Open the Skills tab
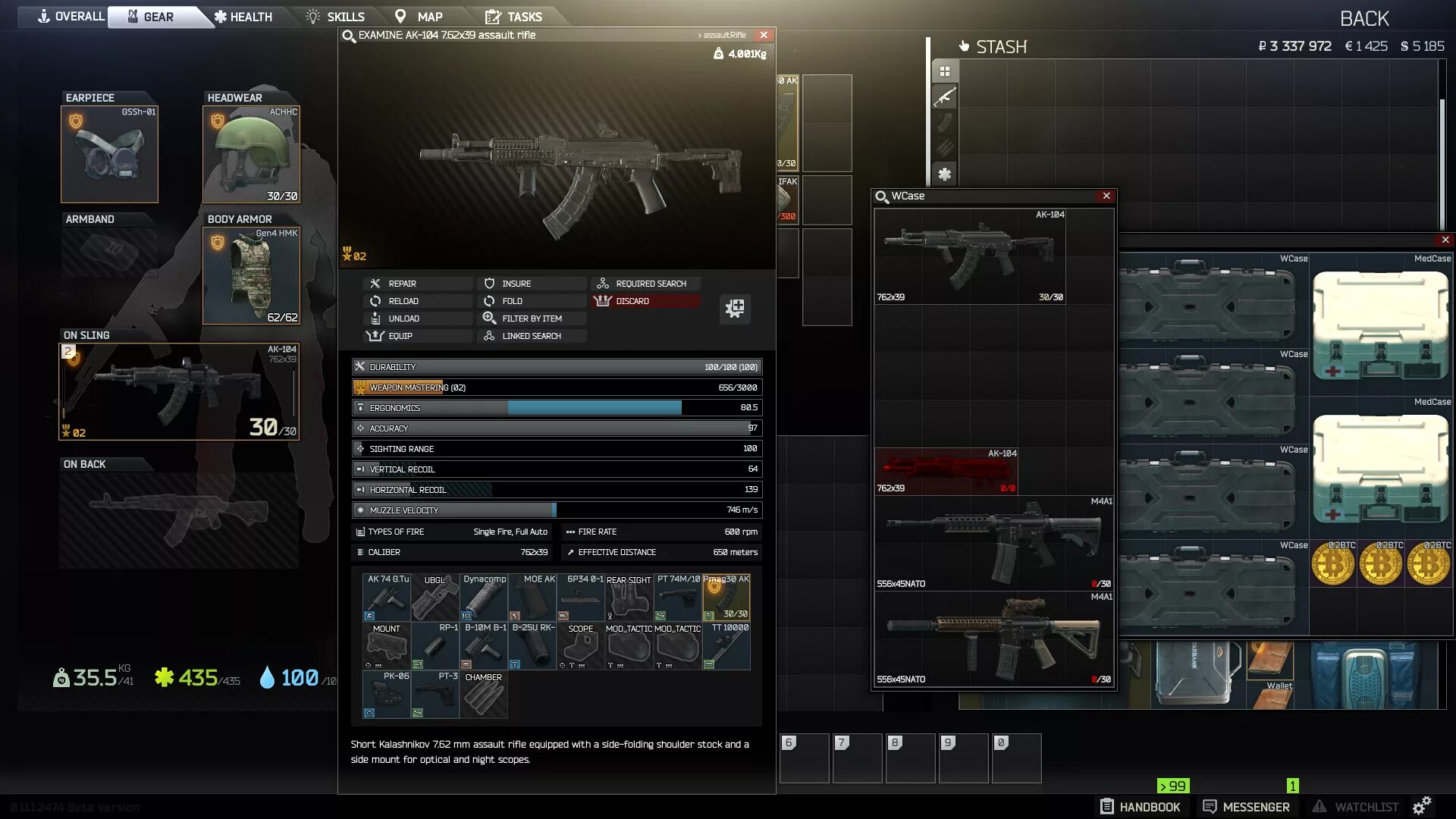 pyautogui.click(x=335, y=16)
